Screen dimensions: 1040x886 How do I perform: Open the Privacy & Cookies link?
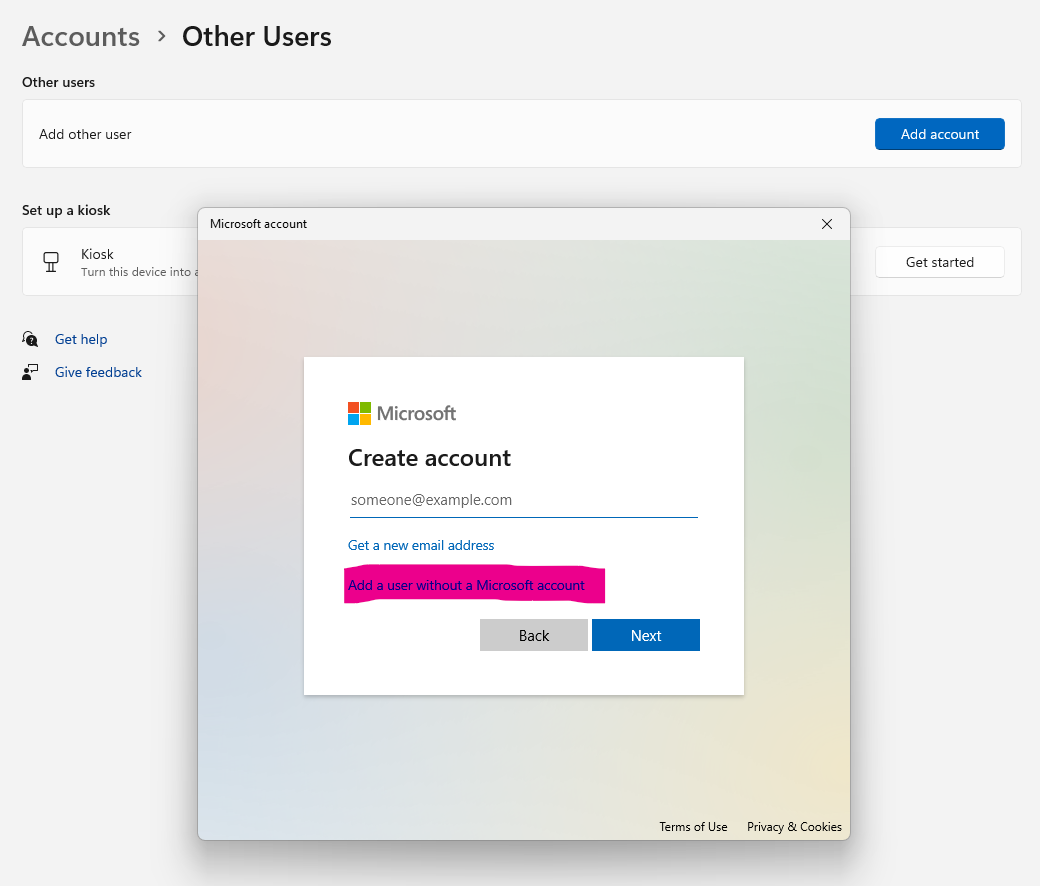pos(794,827)
